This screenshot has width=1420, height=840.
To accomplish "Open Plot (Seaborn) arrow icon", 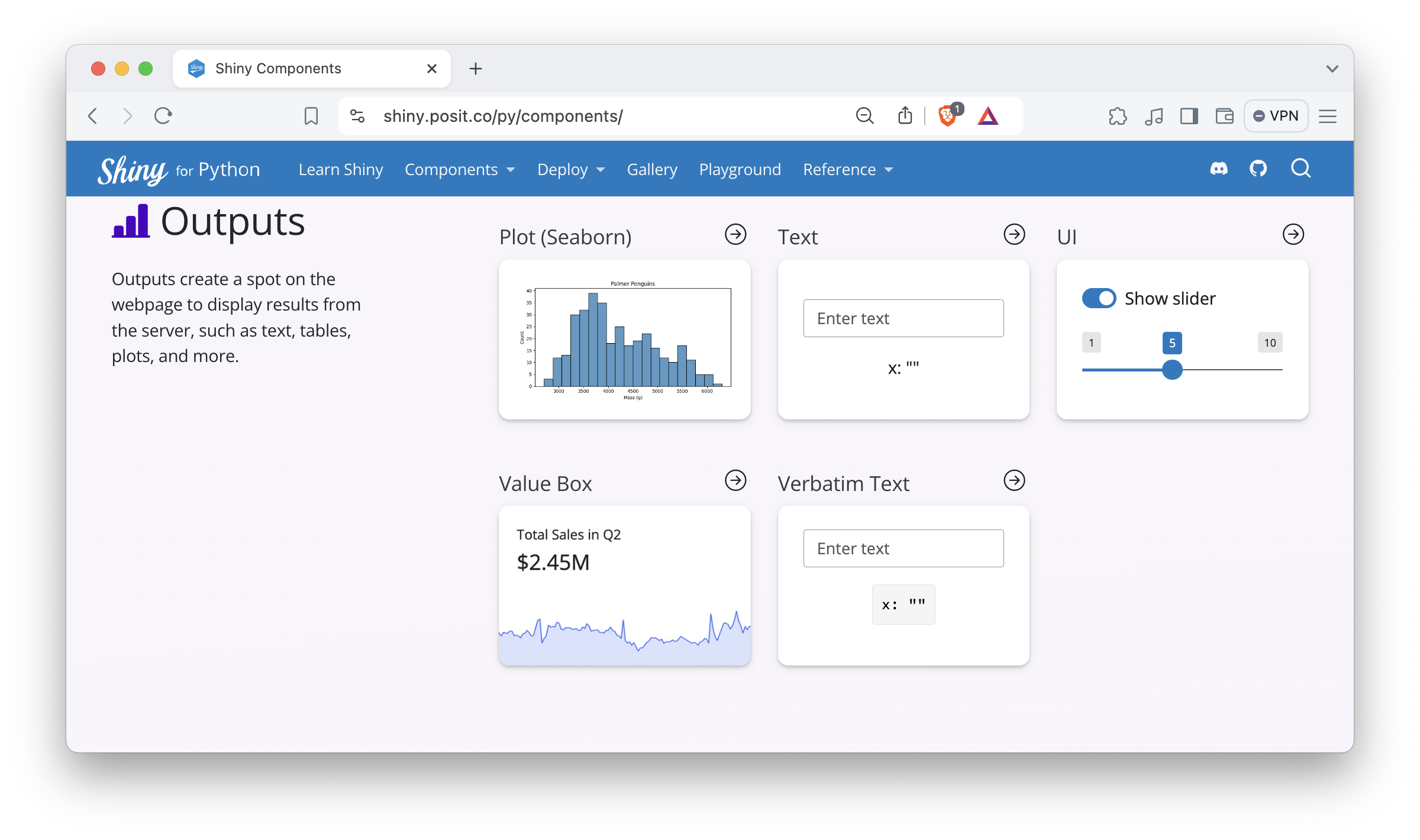I will pos(735,234).
